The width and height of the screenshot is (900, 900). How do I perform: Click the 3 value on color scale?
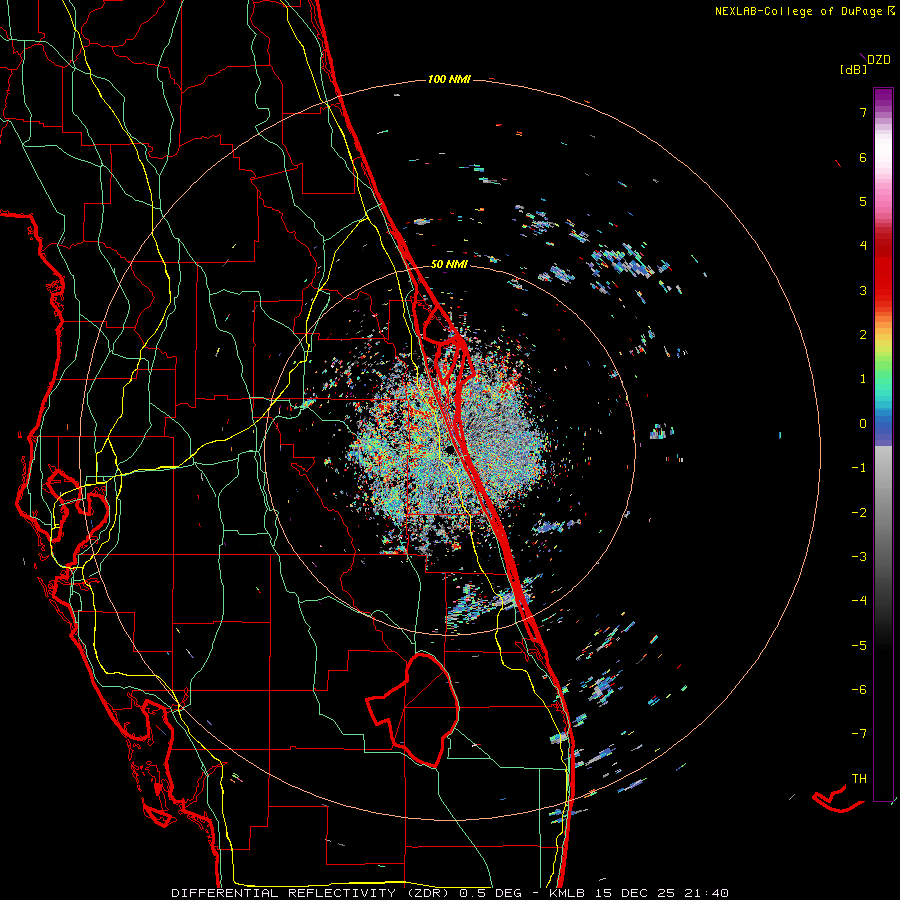863,290
